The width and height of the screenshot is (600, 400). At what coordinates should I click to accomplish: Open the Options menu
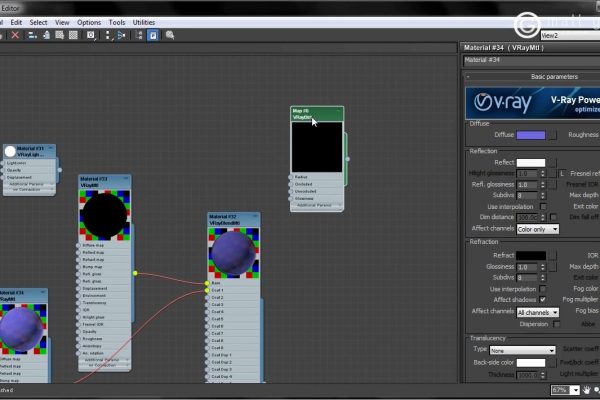(89, 23)
